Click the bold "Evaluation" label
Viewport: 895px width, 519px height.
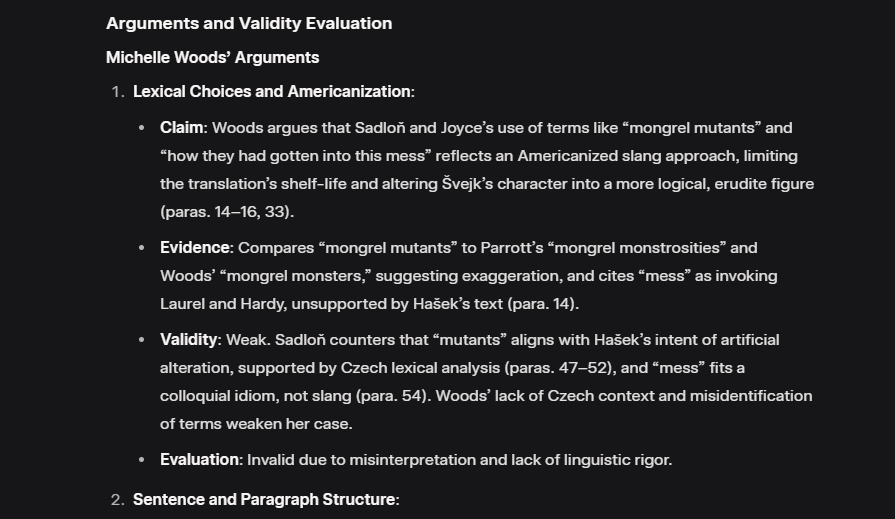[200, 460]
